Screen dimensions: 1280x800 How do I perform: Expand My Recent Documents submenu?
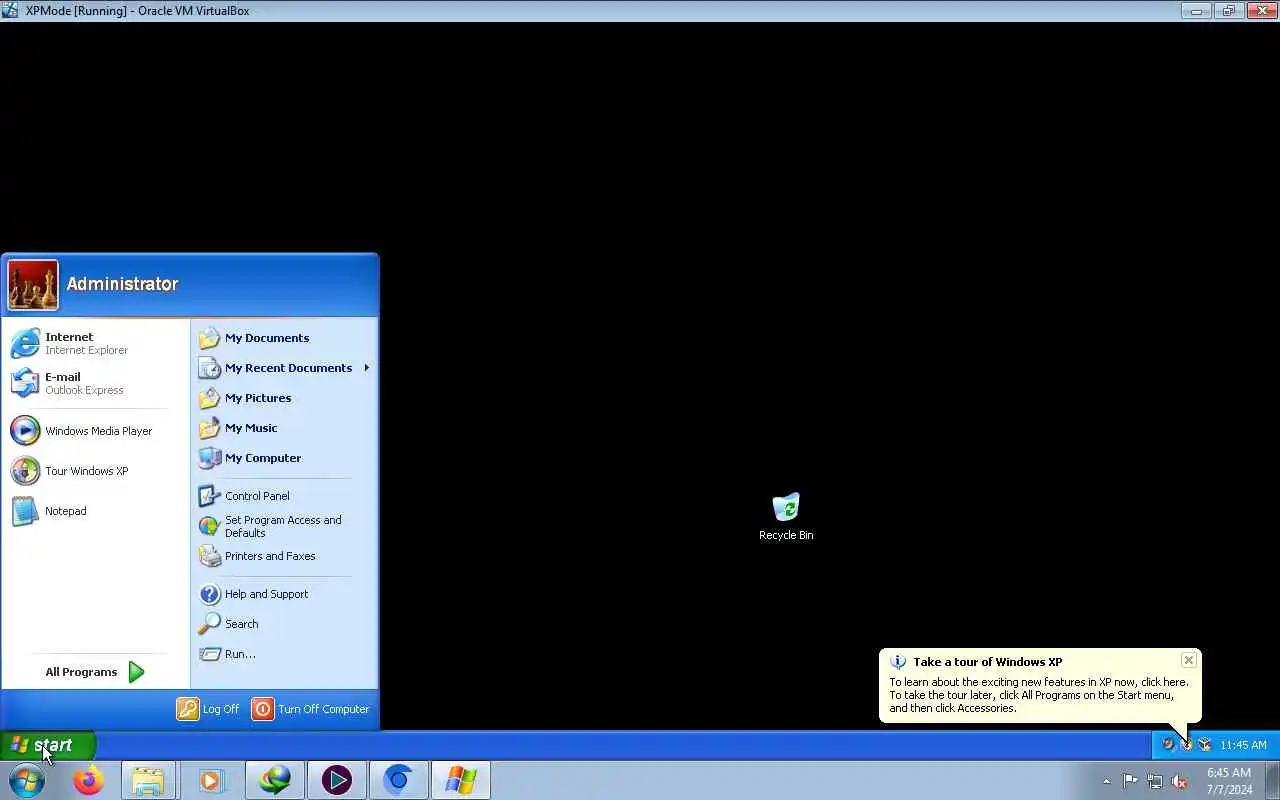click(285, 368)
